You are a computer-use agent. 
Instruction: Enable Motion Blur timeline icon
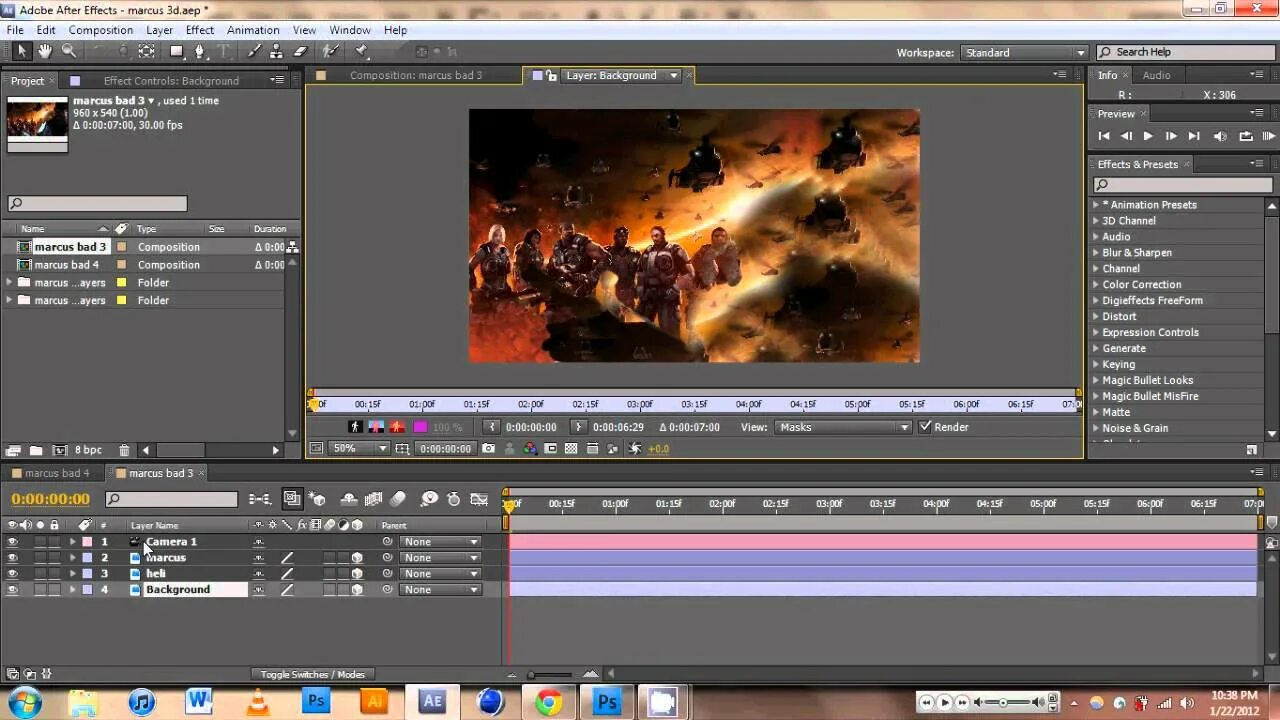click(x=398, y=499)
